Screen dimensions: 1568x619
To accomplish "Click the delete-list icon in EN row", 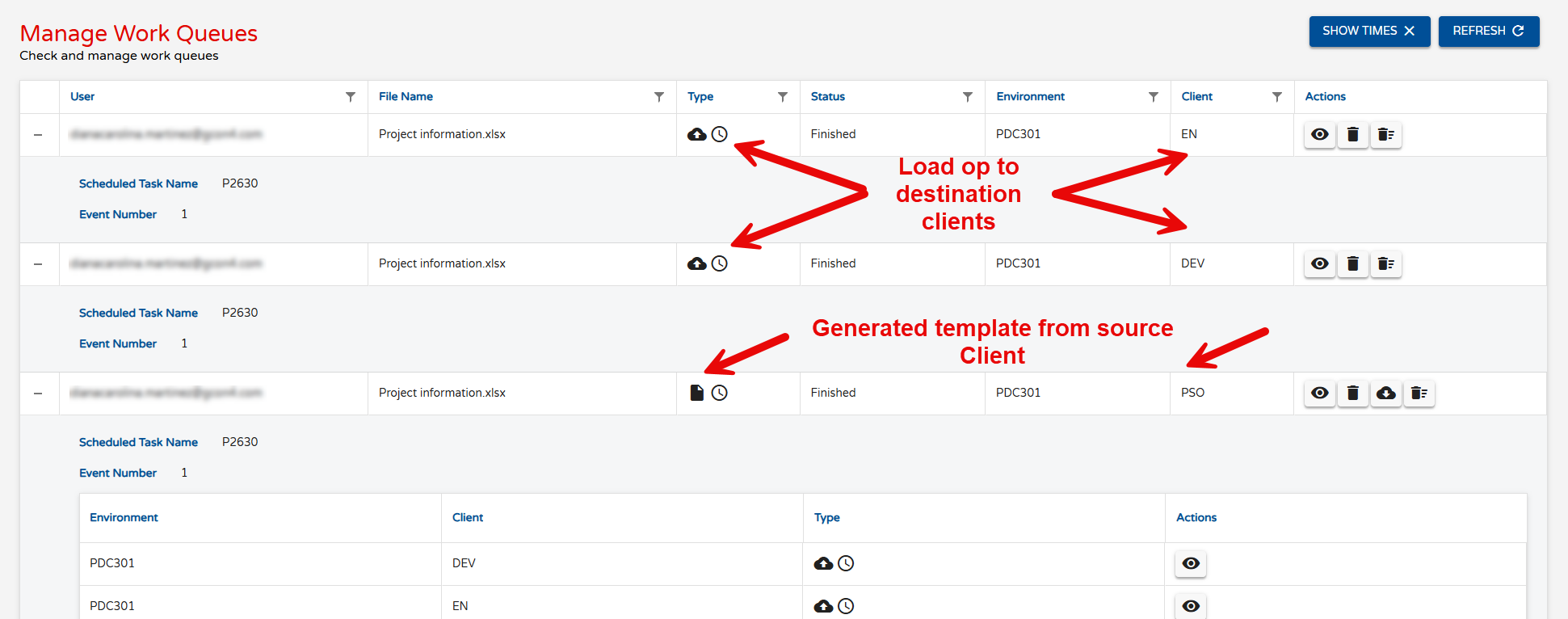I will [x=1386, y=134].
